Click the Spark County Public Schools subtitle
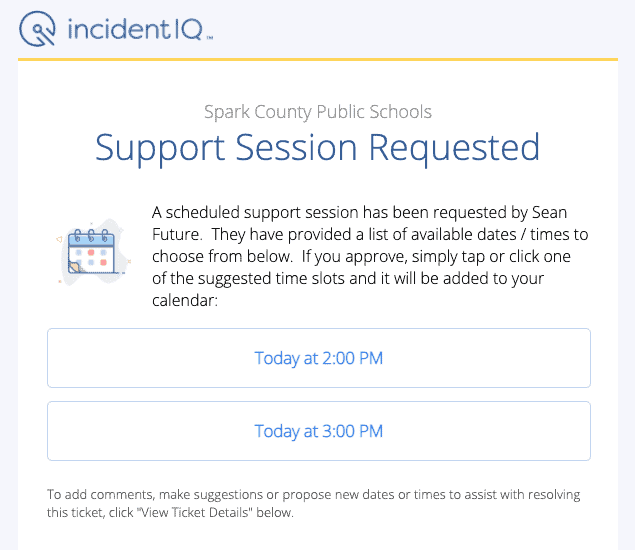The image size is (635, 550). coord(318,111)
